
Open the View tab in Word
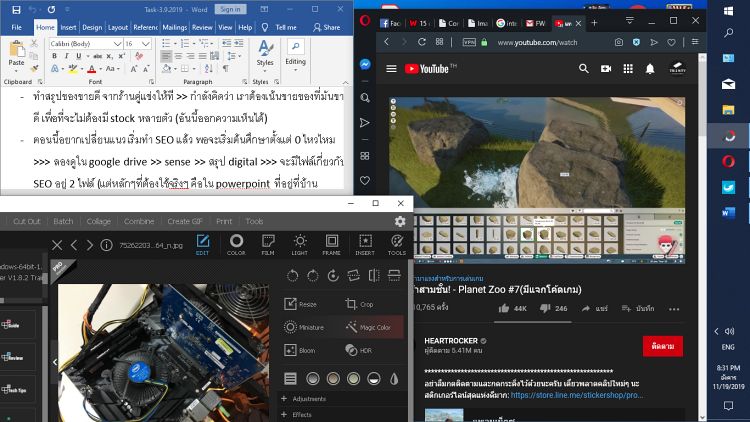point(225,27)
